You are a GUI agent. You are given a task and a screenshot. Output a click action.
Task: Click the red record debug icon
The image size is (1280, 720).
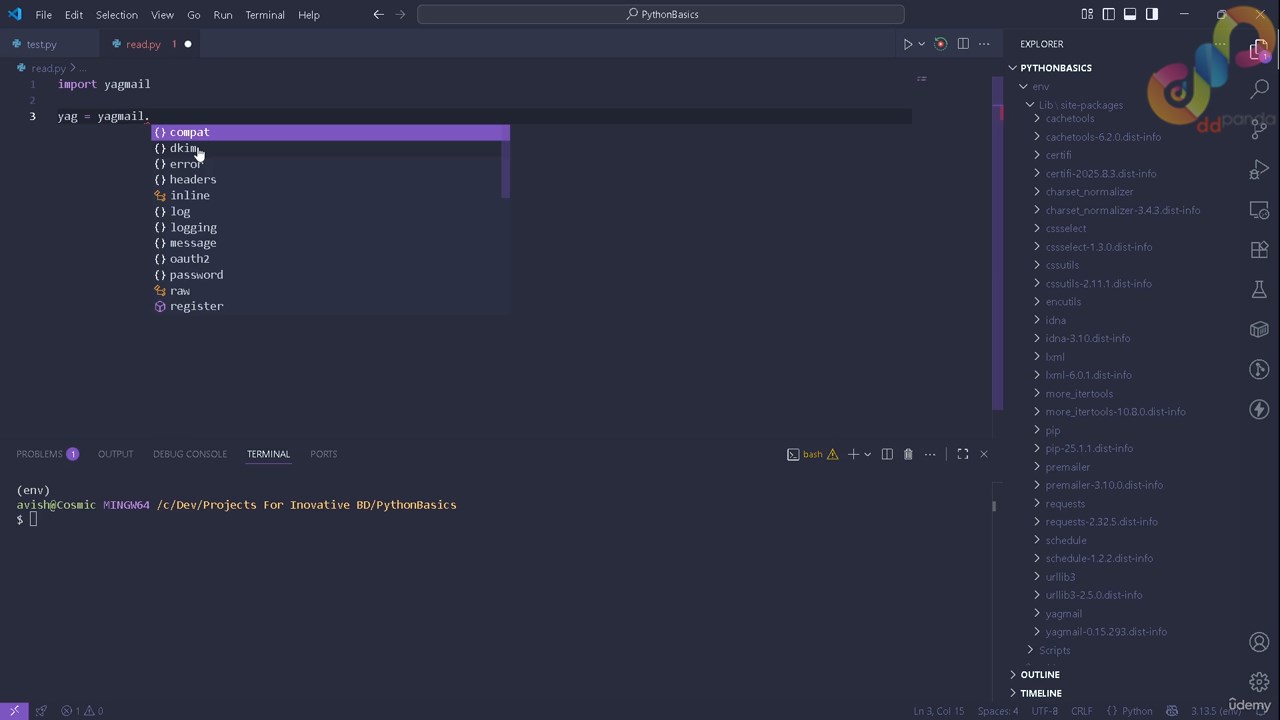coord(940,44)
